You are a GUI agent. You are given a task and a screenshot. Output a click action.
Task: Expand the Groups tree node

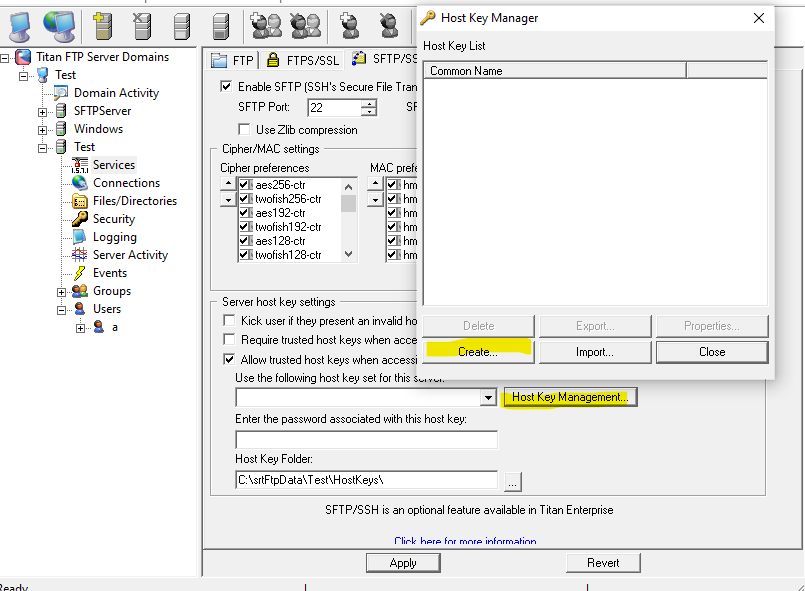tap(62, 292)
